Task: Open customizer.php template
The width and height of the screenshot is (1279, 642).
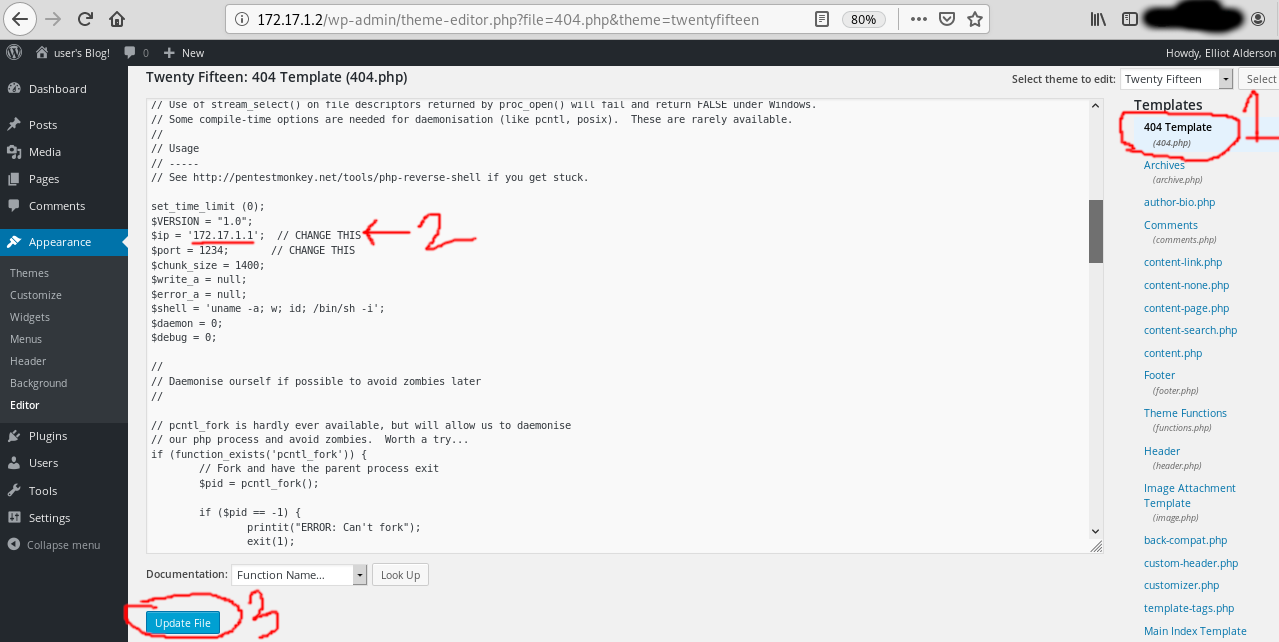Action: tap(1182, 585)
